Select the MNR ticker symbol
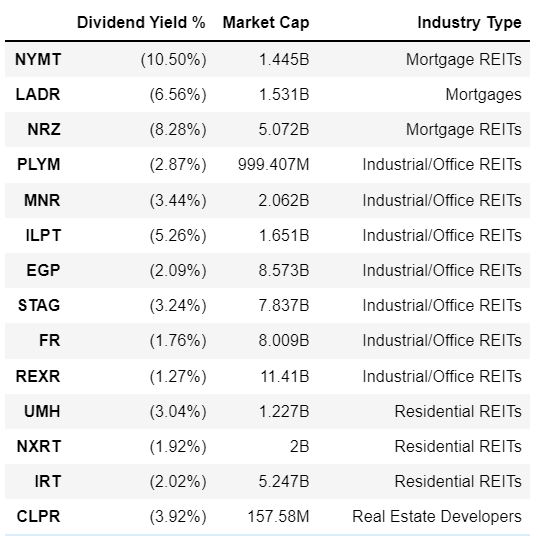The height and width of the screenshot is (536, 539). click(x=42, y=200)
